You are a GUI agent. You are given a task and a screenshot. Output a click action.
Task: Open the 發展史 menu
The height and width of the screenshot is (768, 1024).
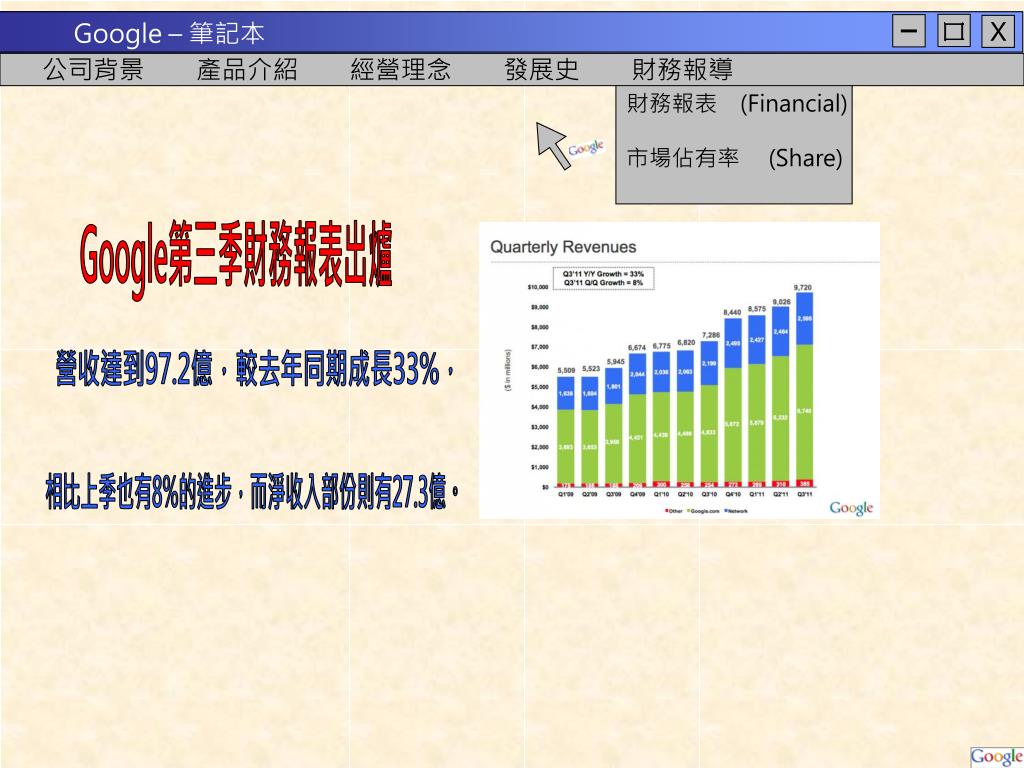541,69
